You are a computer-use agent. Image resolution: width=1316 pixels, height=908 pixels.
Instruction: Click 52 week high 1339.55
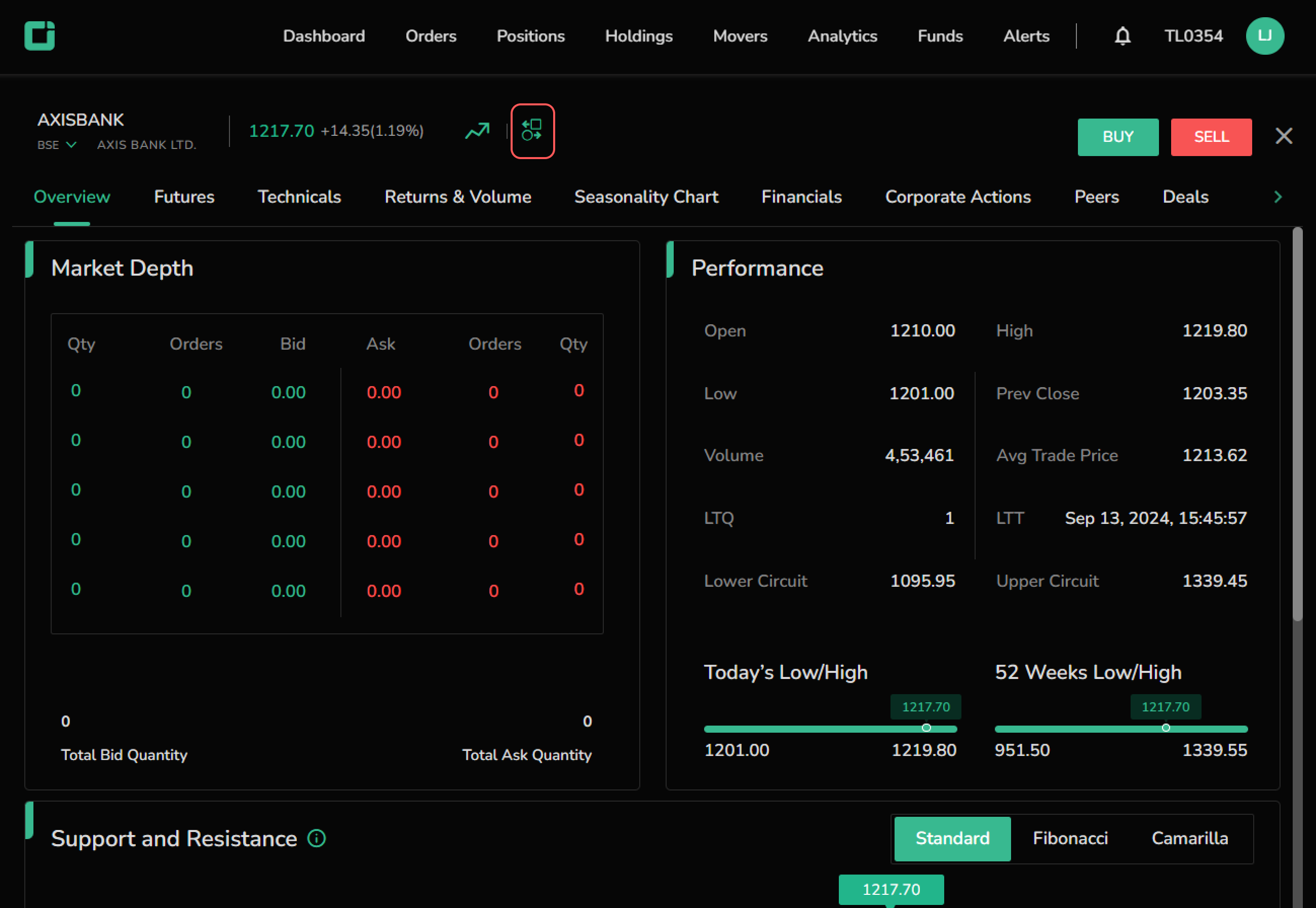pos(1214,750)
